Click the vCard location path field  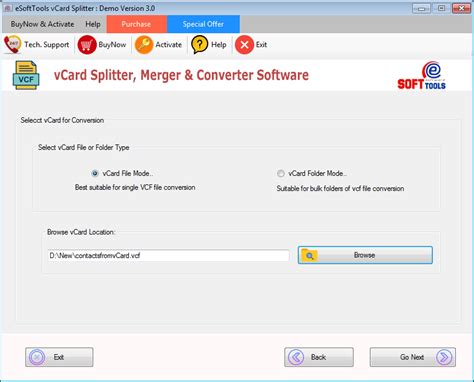pyautogui.click(x=168, y=256)
